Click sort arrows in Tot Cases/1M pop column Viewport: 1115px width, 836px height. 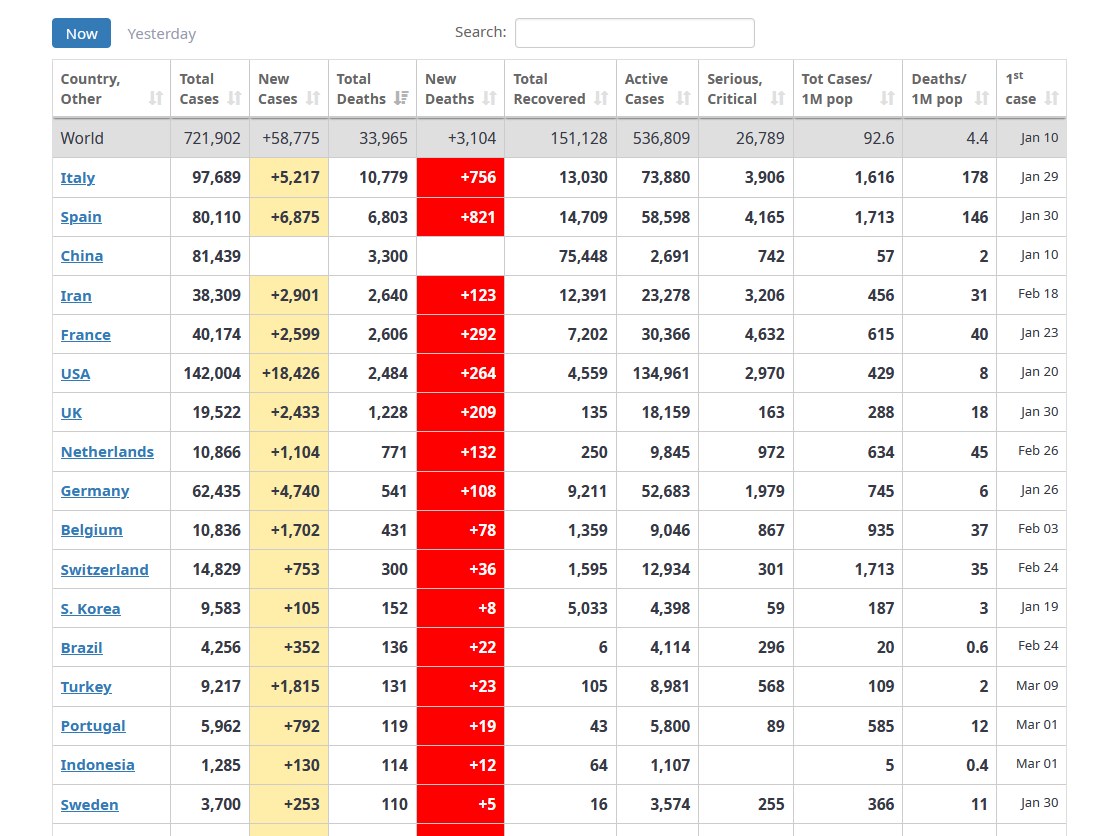pos(887,98)
